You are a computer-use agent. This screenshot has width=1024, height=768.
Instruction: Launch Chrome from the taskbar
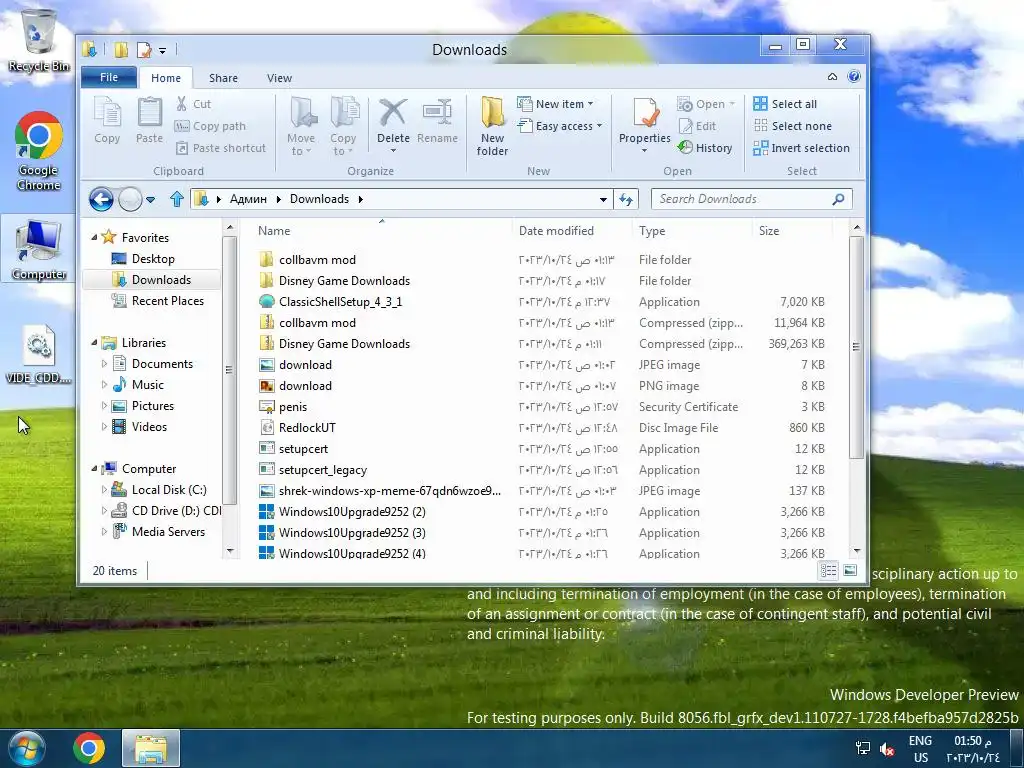(89, 748)
